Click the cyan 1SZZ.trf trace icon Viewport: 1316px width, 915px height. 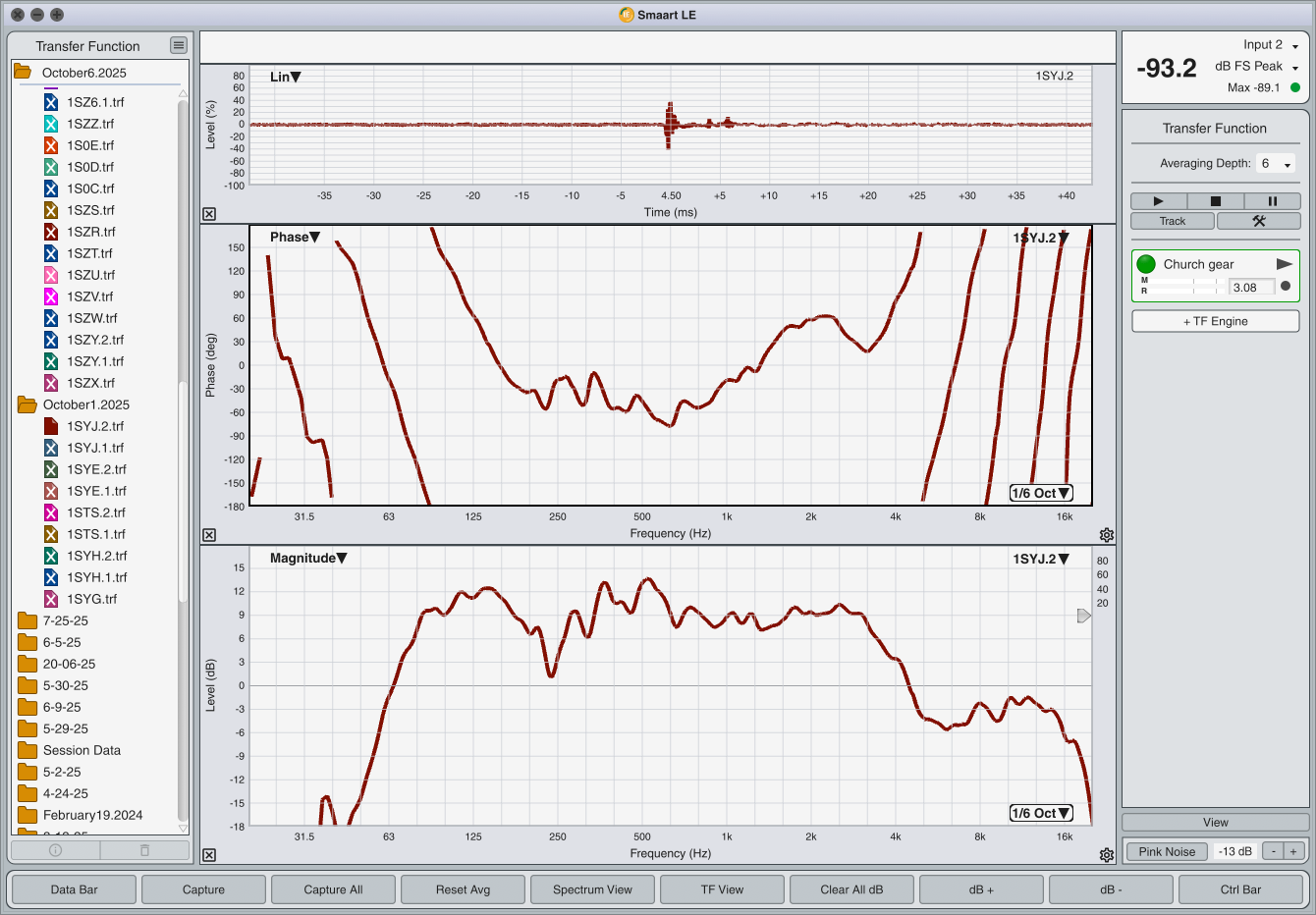51,124
